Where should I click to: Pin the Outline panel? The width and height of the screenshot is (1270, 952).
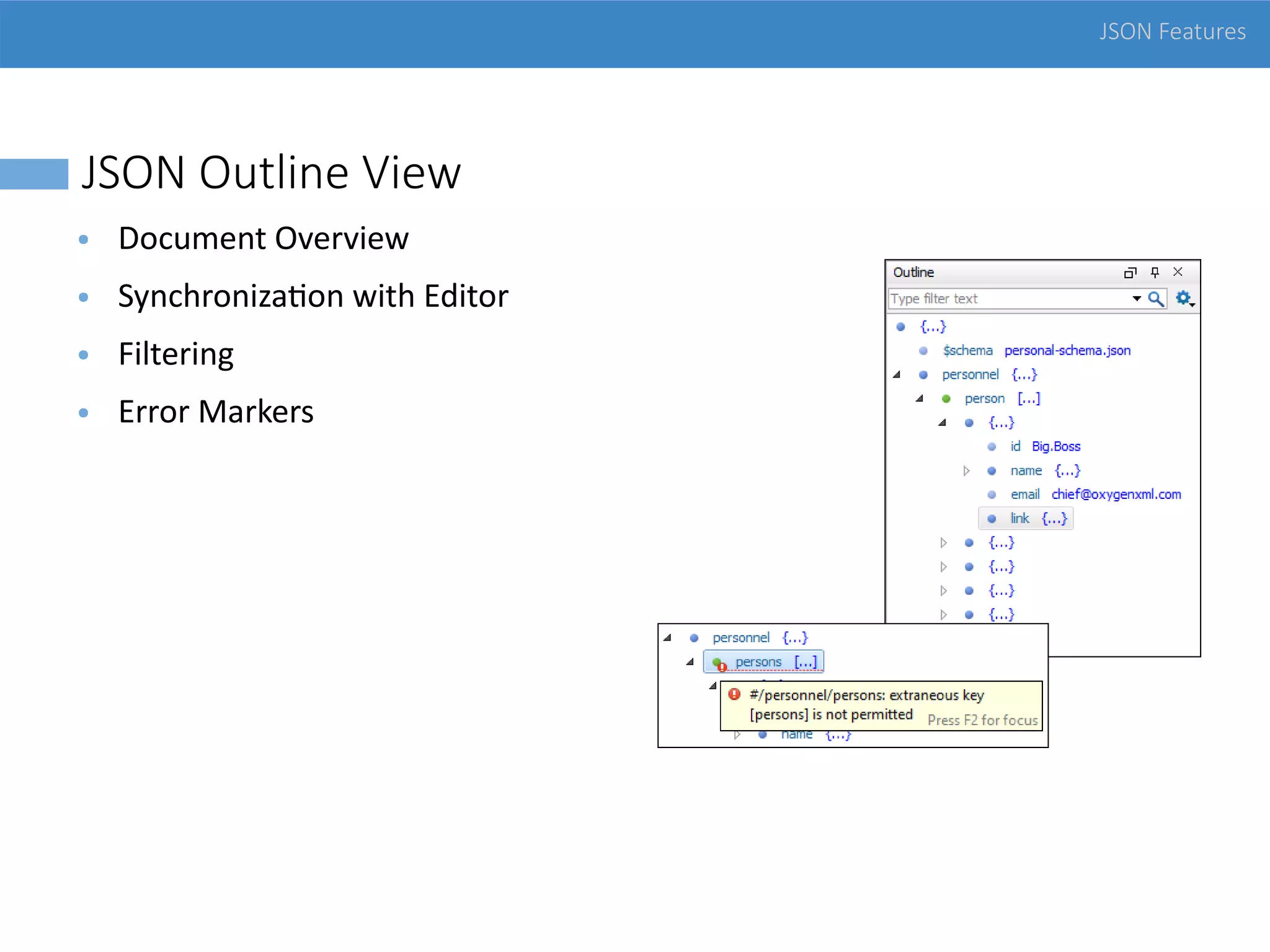click(1155, 273)
